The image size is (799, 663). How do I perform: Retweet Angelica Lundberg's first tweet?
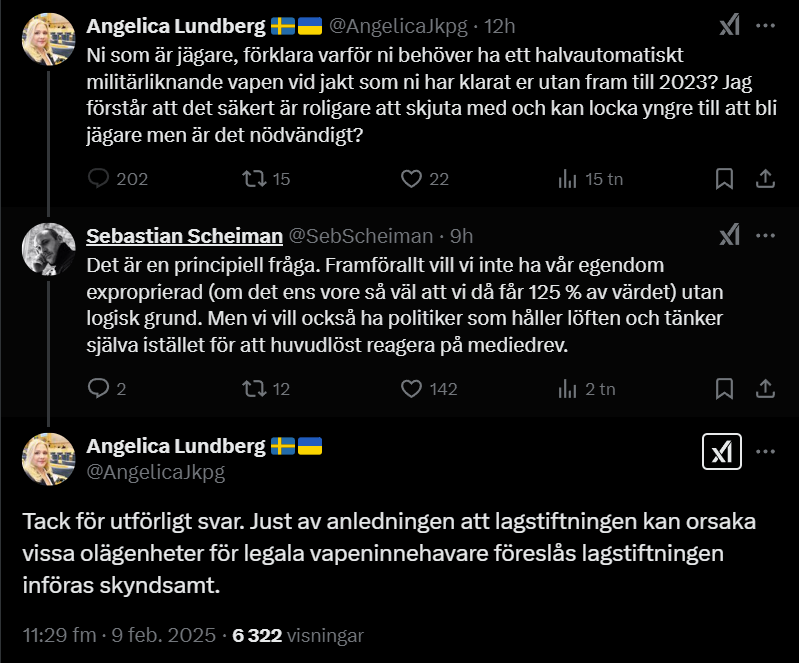(254, 179)
